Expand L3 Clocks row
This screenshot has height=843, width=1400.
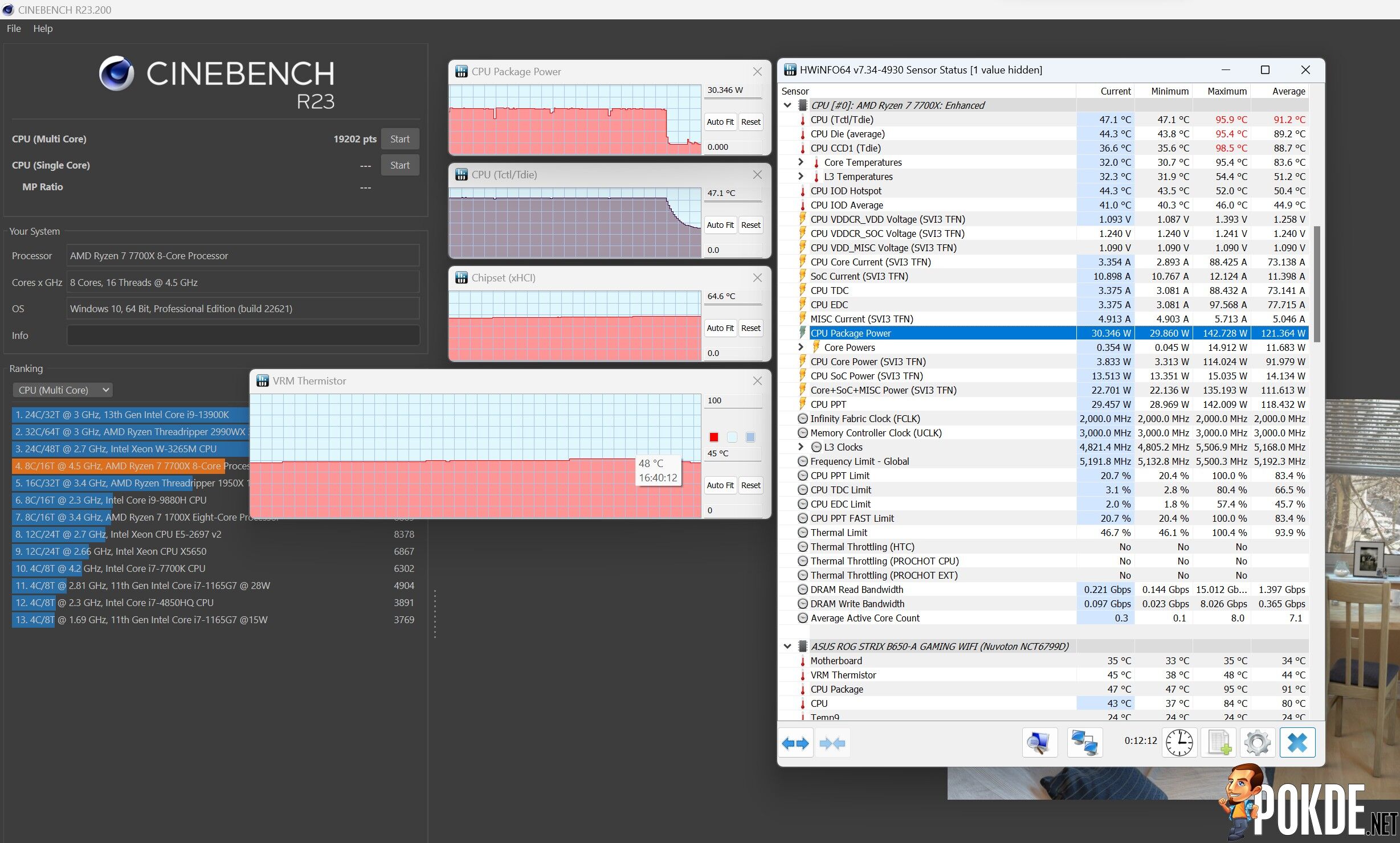coord(801,447)
